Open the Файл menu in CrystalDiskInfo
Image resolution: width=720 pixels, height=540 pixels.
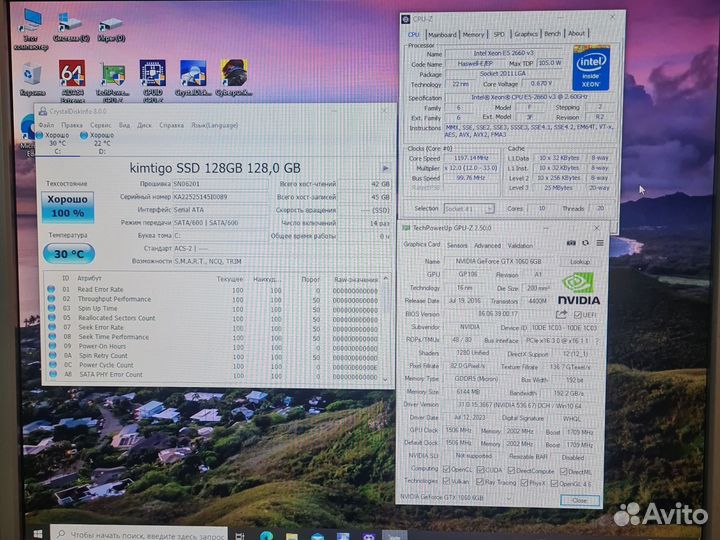coord(46,125)
